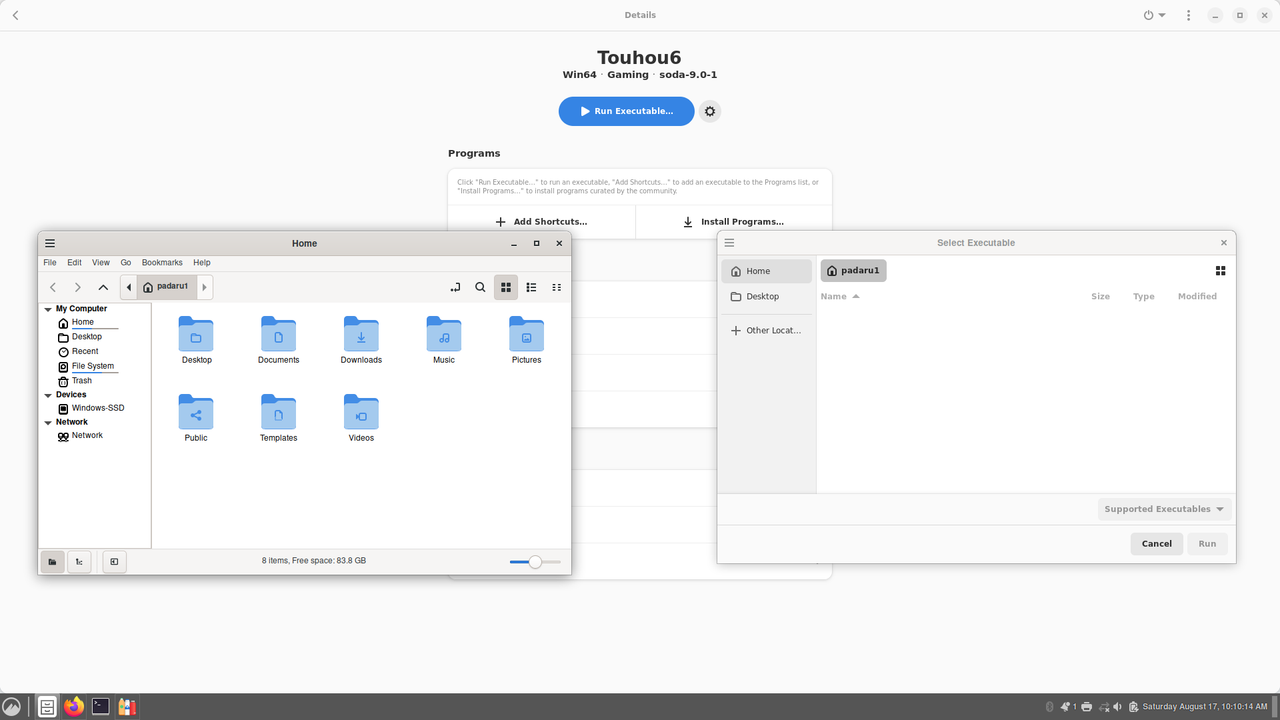Open the Edit menu in file manager
1280x720 pixels.
[x=74, y=263]
